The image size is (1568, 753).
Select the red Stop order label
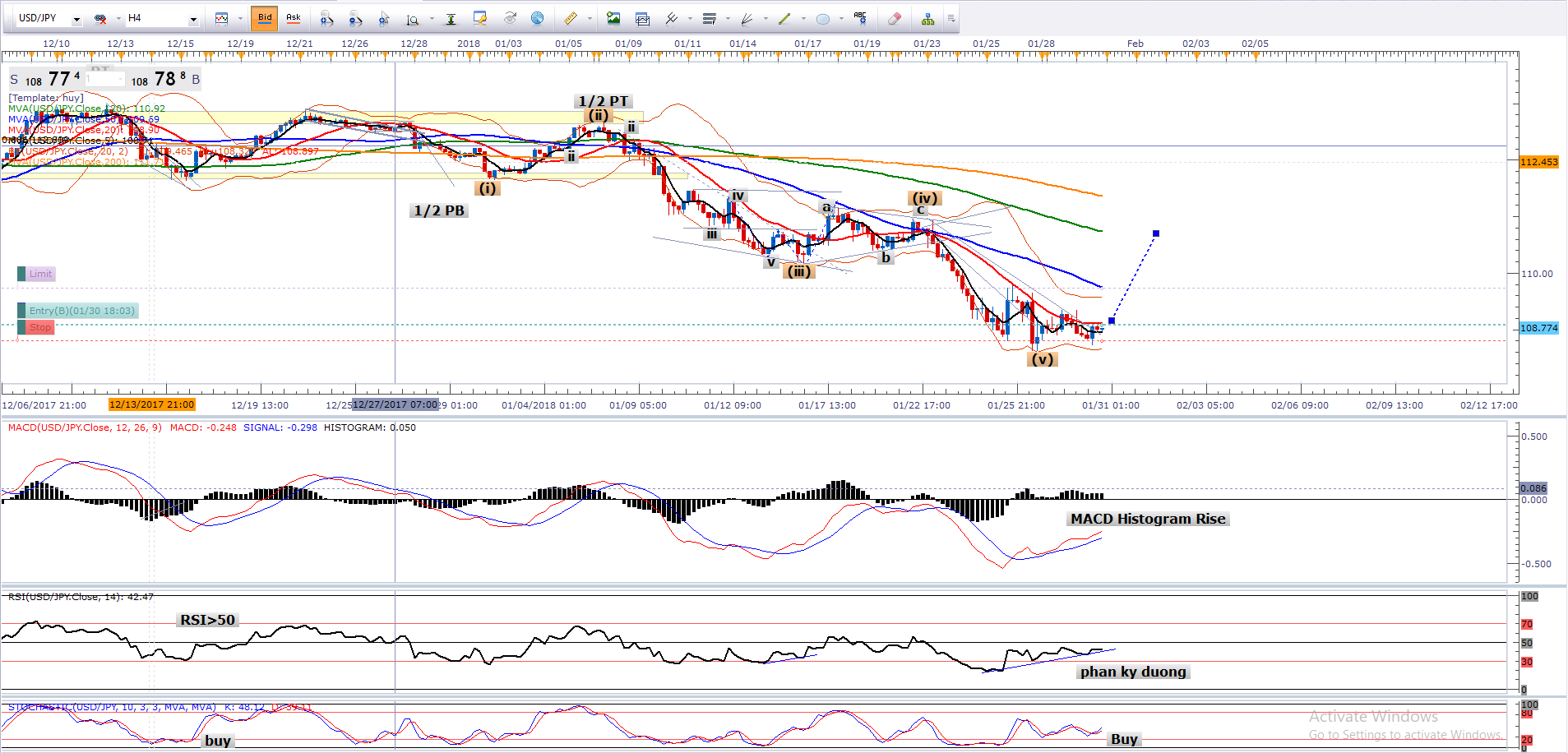click(x=39, y=327)
